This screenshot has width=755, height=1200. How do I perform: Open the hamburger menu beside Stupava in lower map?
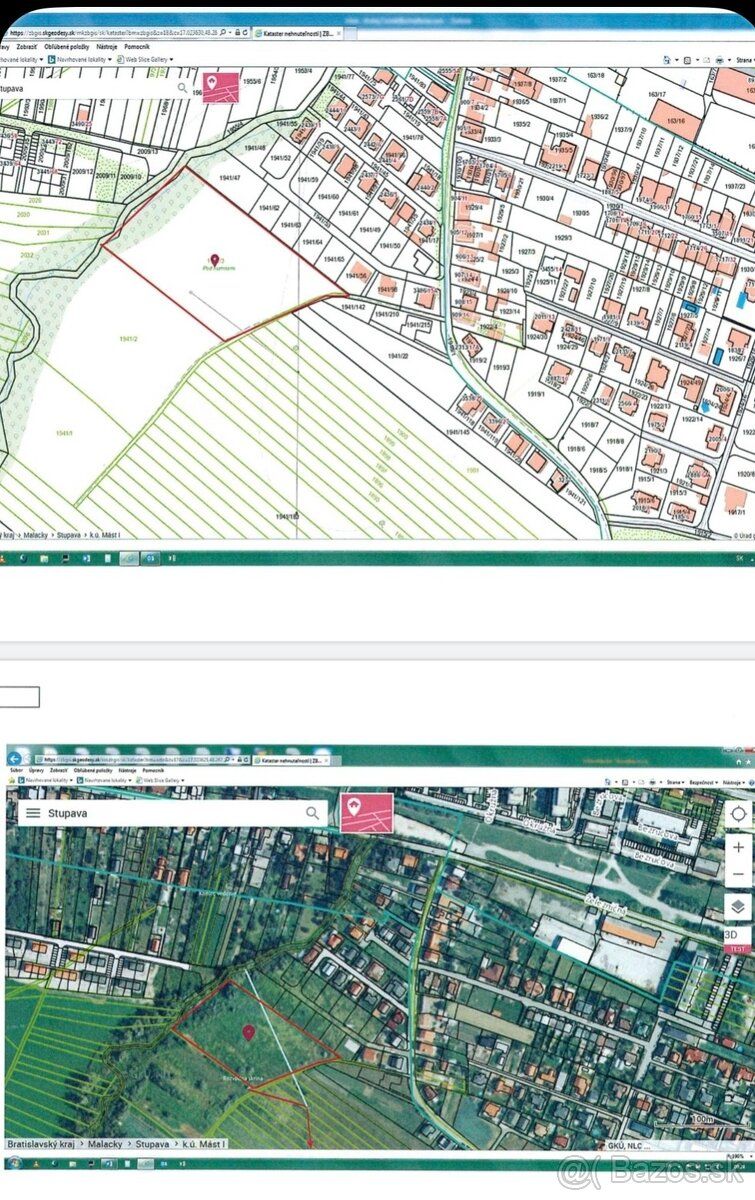[33, 813]
